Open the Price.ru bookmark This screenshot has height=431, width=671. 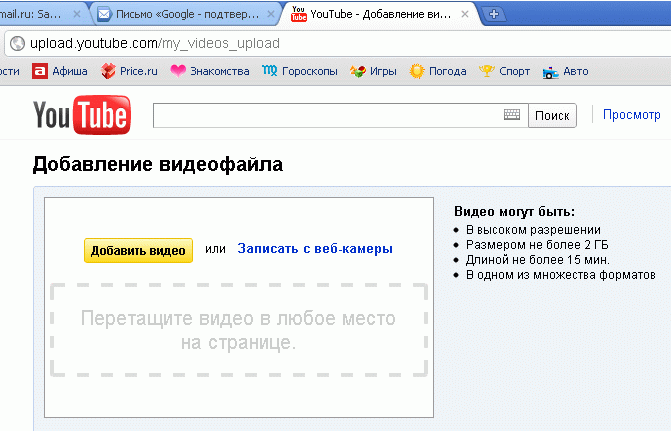[x=129, y=71]
